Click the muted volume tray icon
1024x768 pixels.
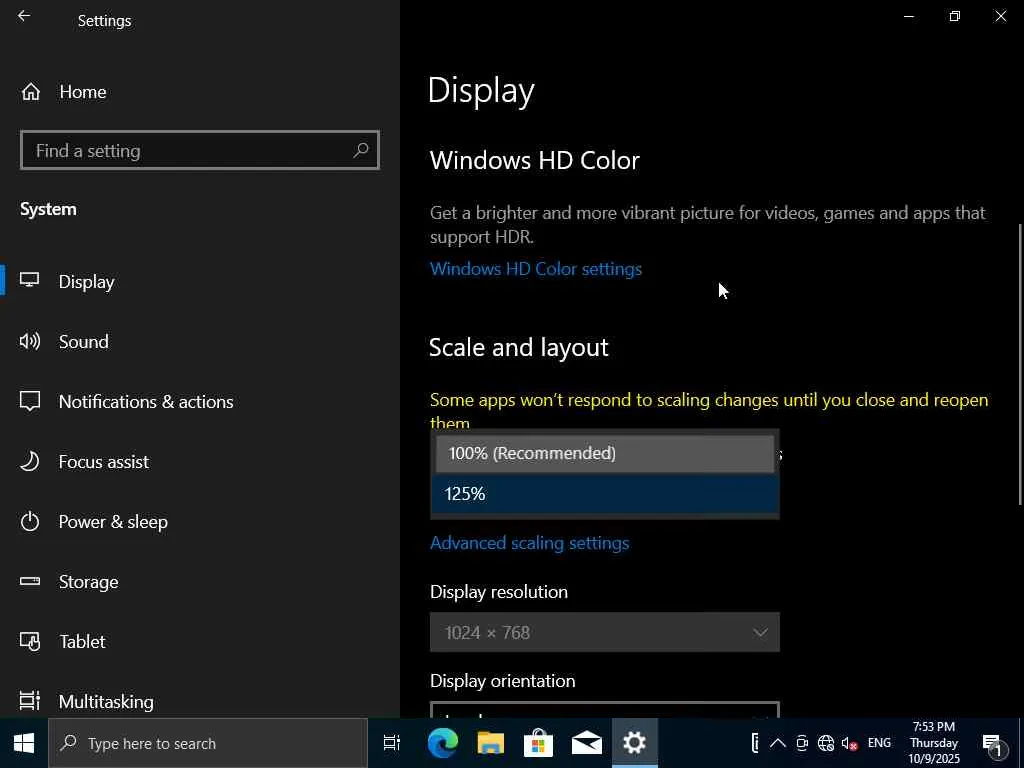pos(849,743)
